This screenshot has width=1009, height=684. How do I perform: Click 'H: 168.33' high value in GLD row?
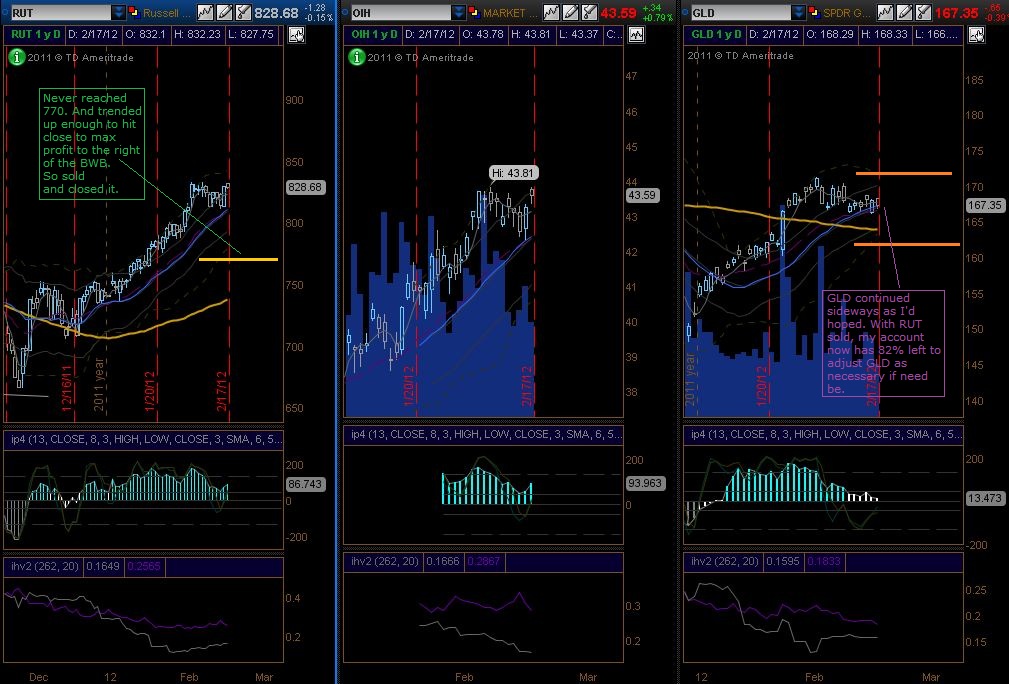(884, 34)
